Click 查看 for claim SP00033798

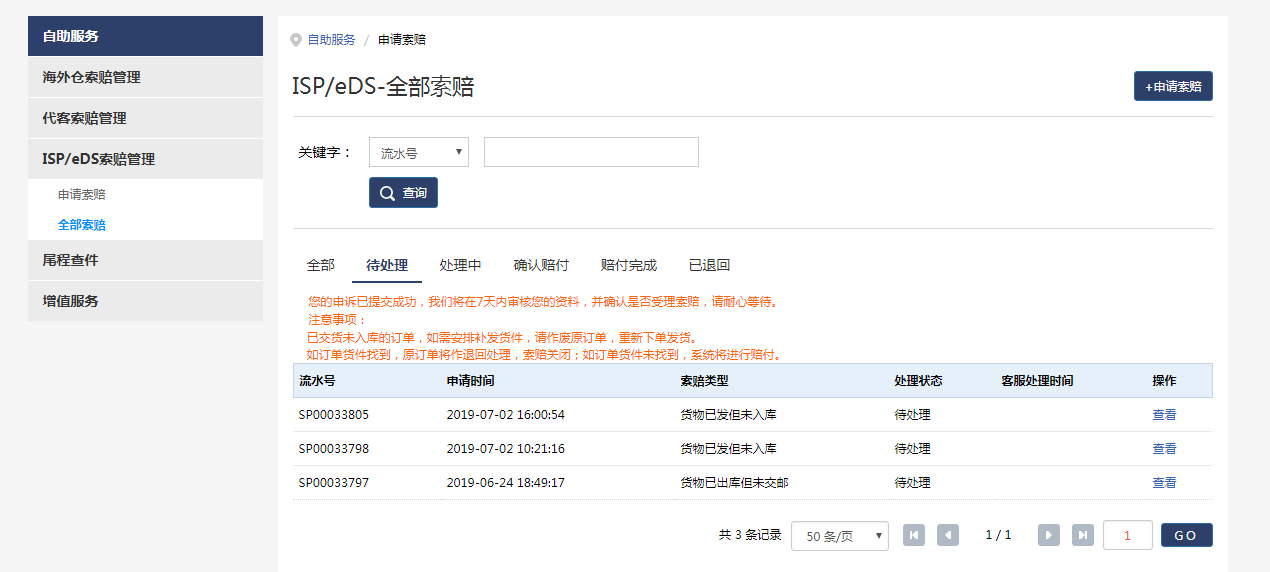point(1164,449)
